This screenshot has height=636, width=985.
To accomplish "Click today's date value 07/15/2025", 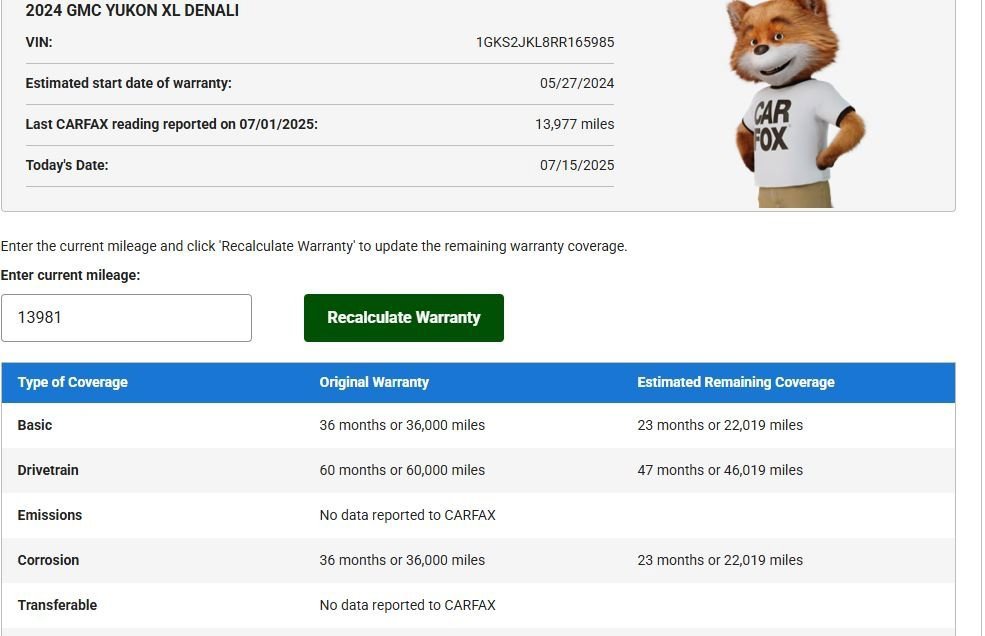I will pyautogui.click(x=577, y=166).
